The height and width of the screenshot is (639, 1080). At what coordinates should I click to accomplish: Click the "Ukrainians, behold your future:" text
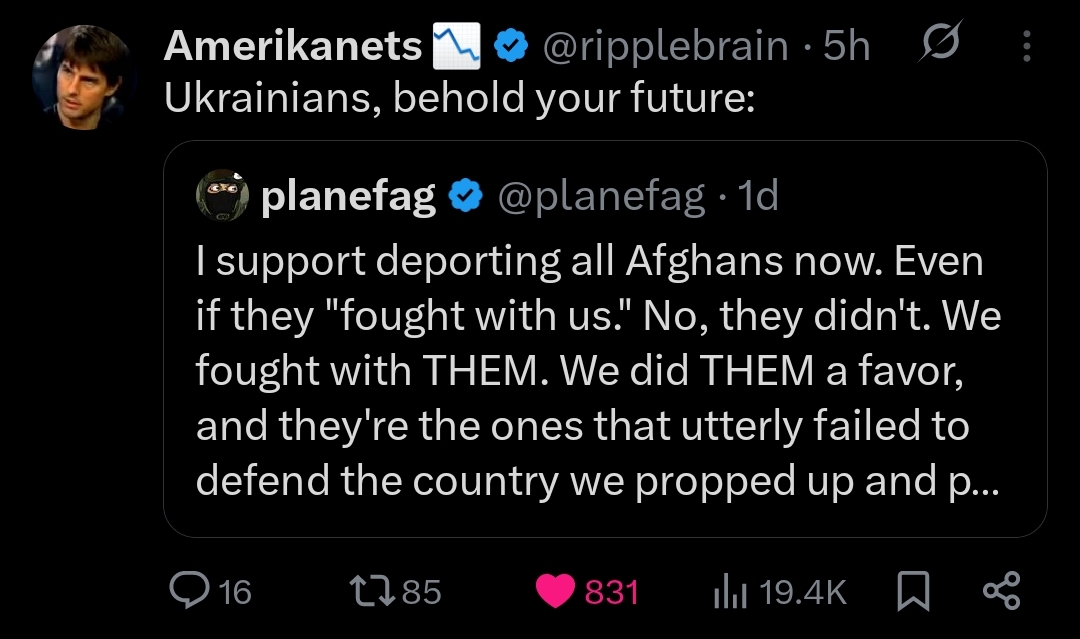459,101
